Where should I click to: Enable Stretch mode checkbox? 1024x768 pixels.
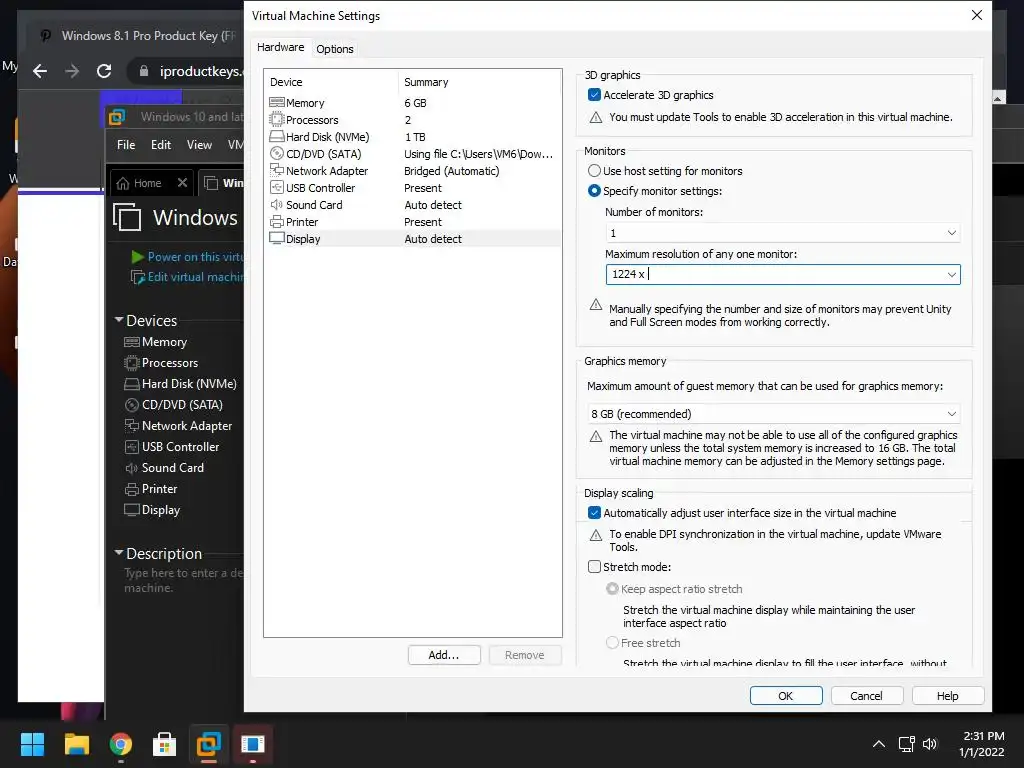594,567
